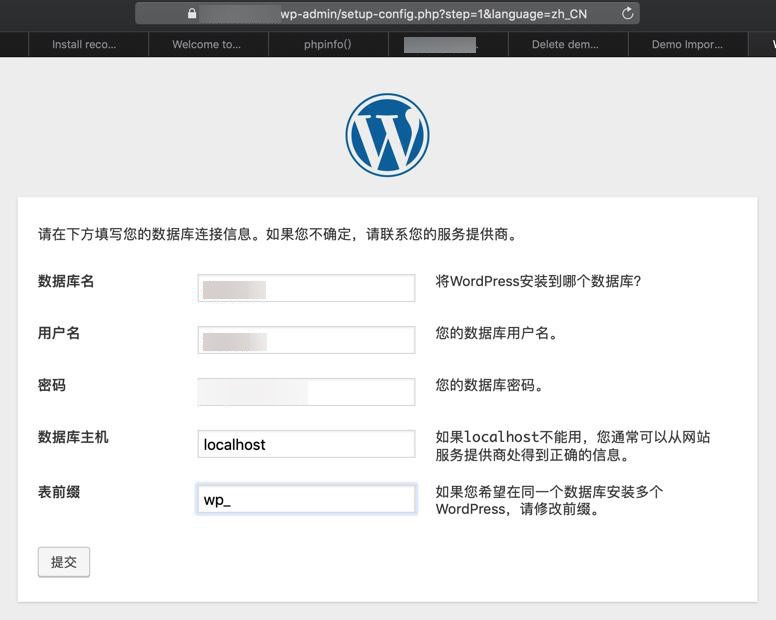Click the intro sentence starting 请在下方填写

coord(279,234)
